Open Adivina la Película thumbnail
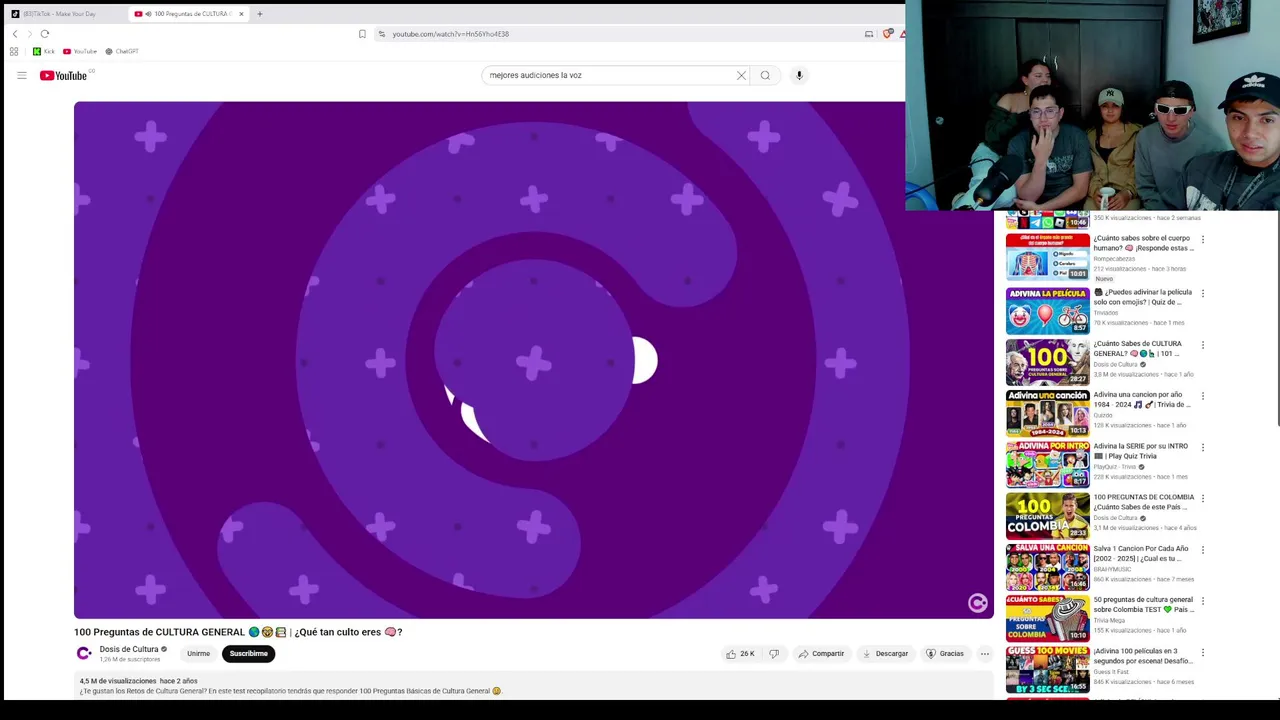This screenshot has height=720, width=1280. point(1047,310)
